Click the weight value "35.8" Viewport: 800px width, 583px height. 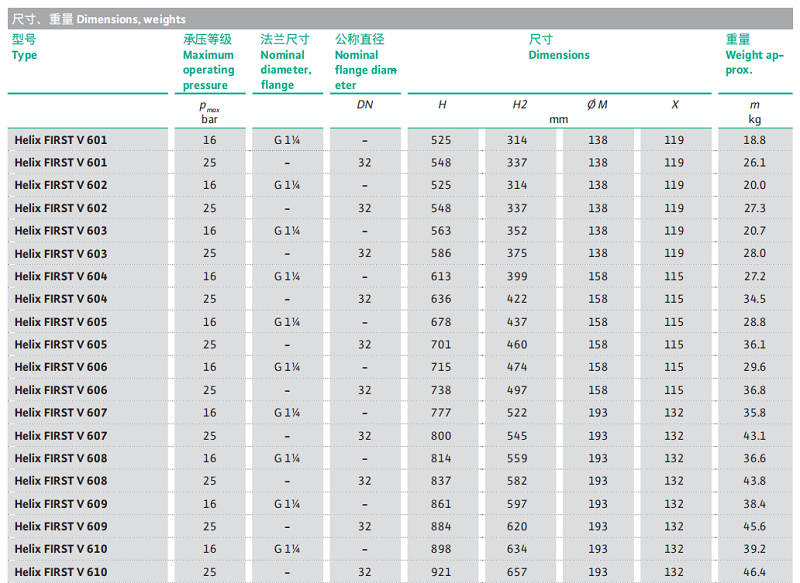tap(755, 413)
